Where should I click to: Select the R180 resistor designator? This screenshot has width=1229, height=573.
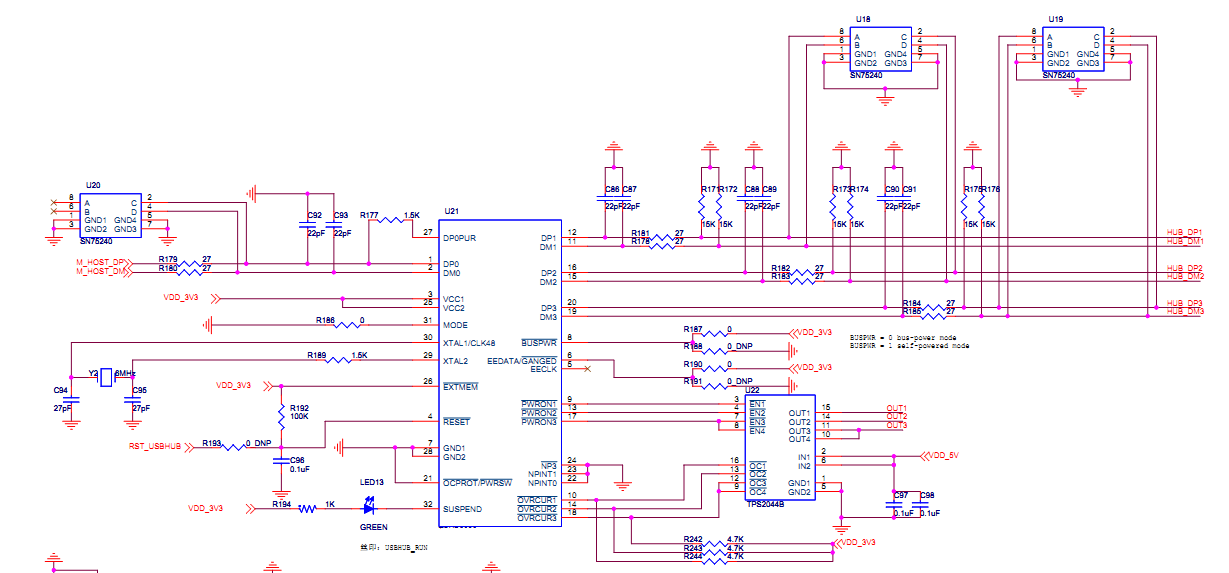tap(168, 267)
